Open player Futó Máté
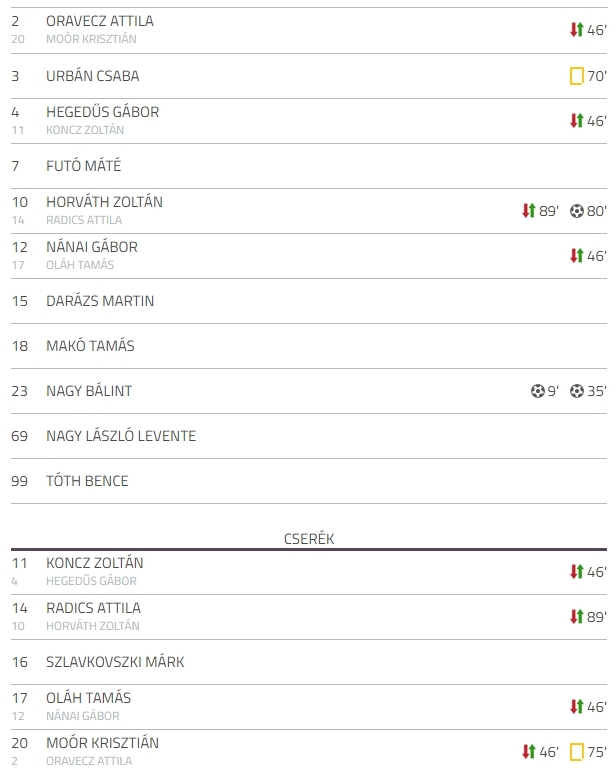 click(84, 166)
